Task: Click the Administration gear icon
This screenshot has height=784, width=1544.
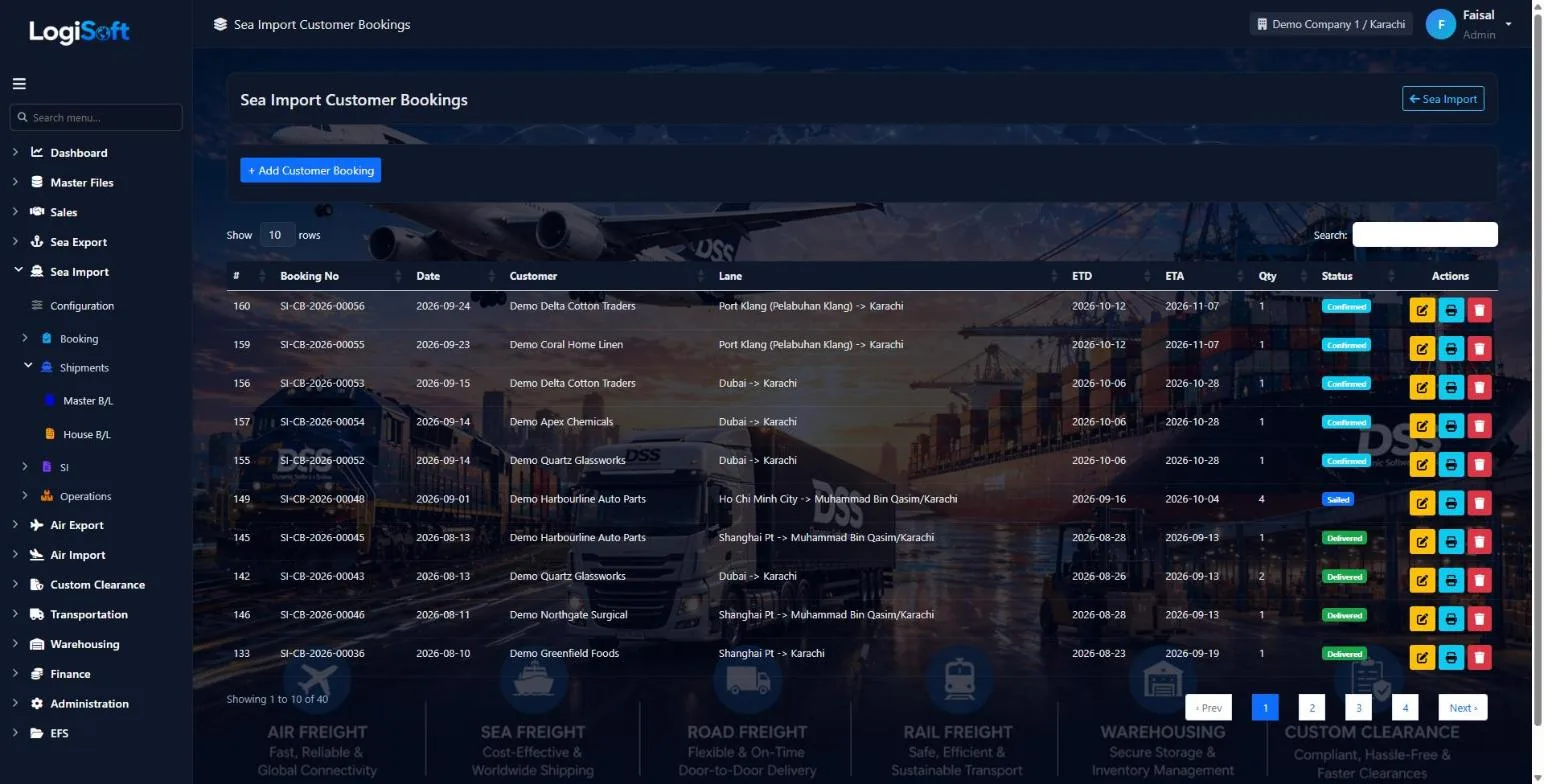Action: click(37, 703)
